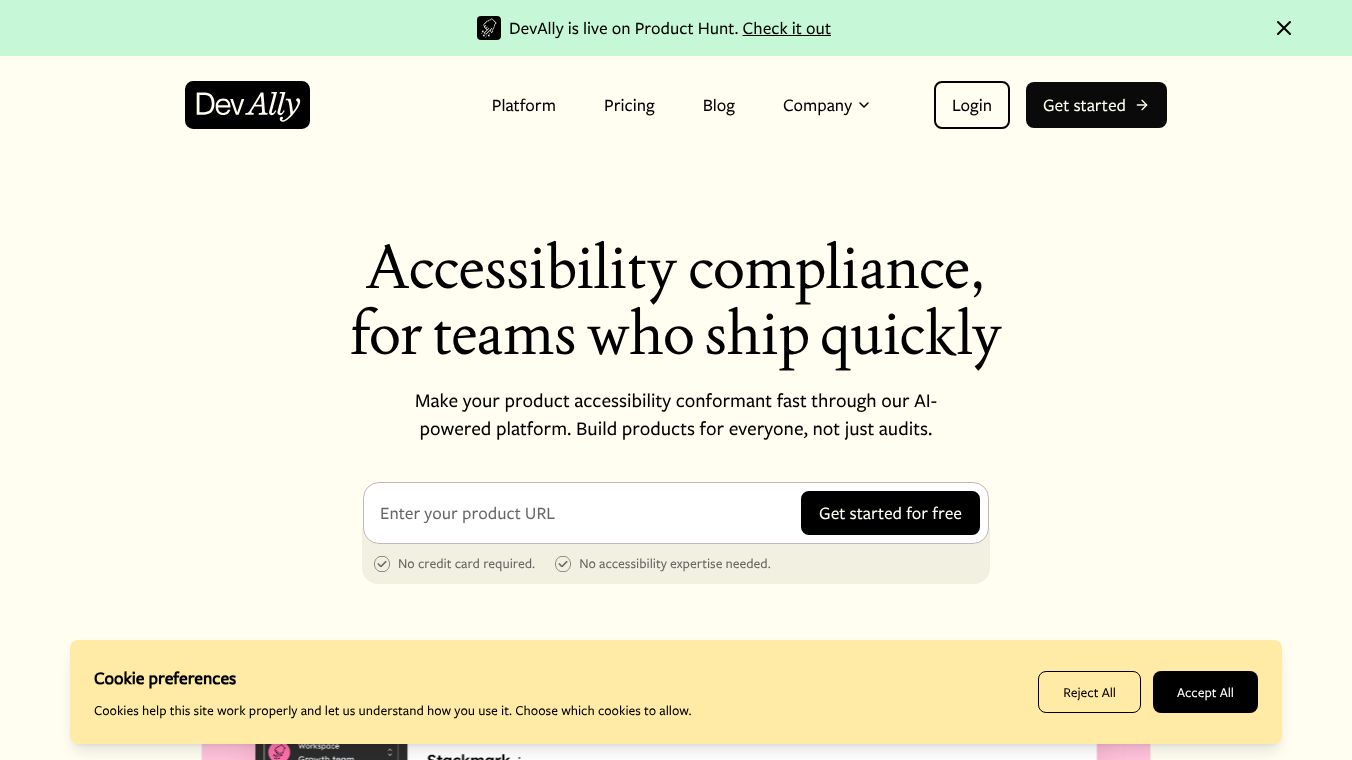Viewport: 1352px width, 760px height.
Task: Click the DevAlly logo
Action: tap(247, 105)
